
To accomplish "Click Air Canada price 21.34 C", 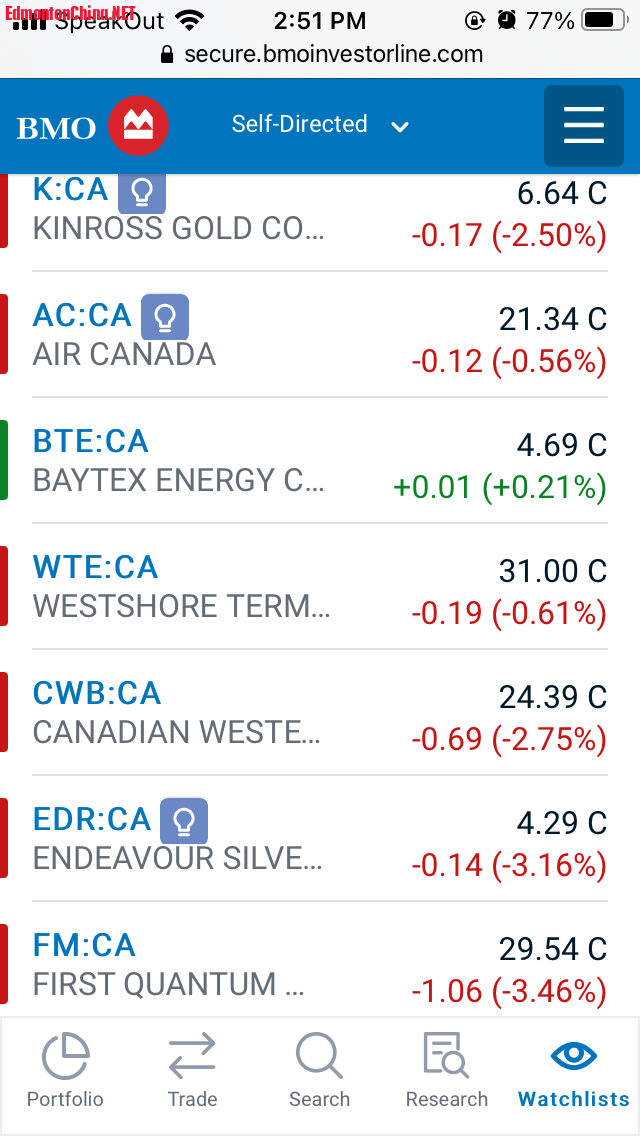I will pos(552,319).
